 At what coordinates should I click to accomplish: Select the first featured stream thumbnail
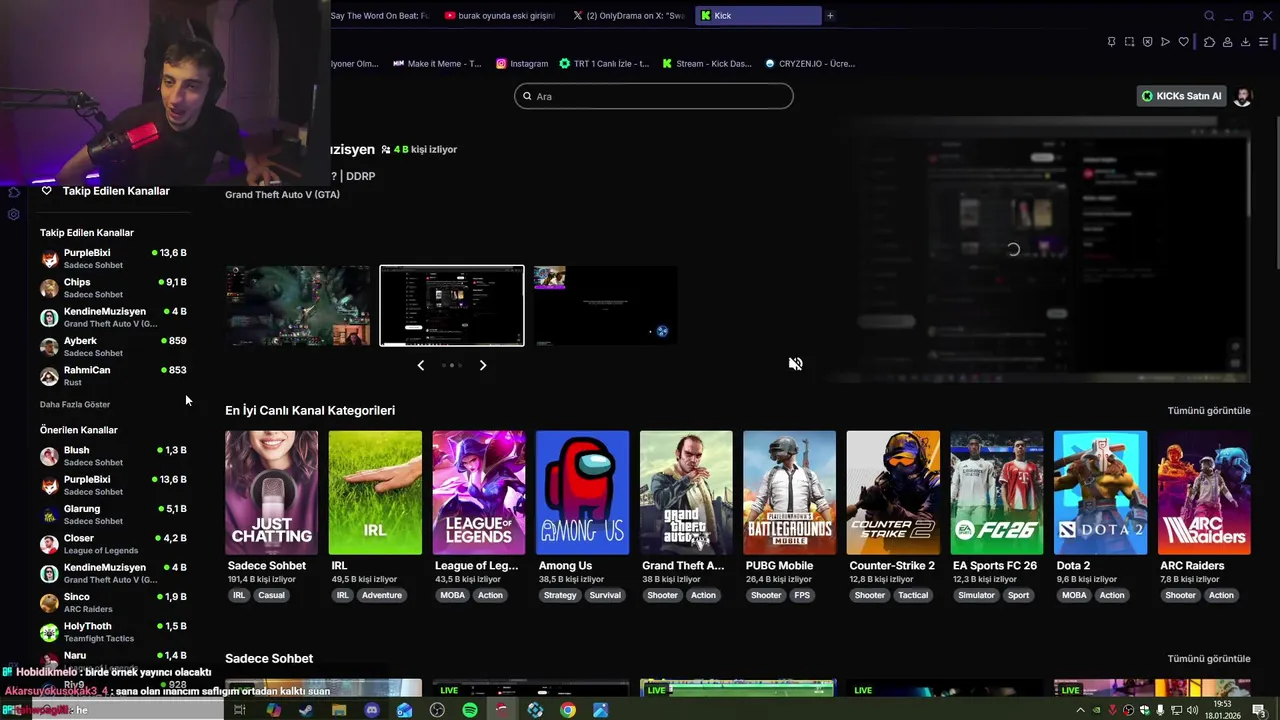point(298,306)
